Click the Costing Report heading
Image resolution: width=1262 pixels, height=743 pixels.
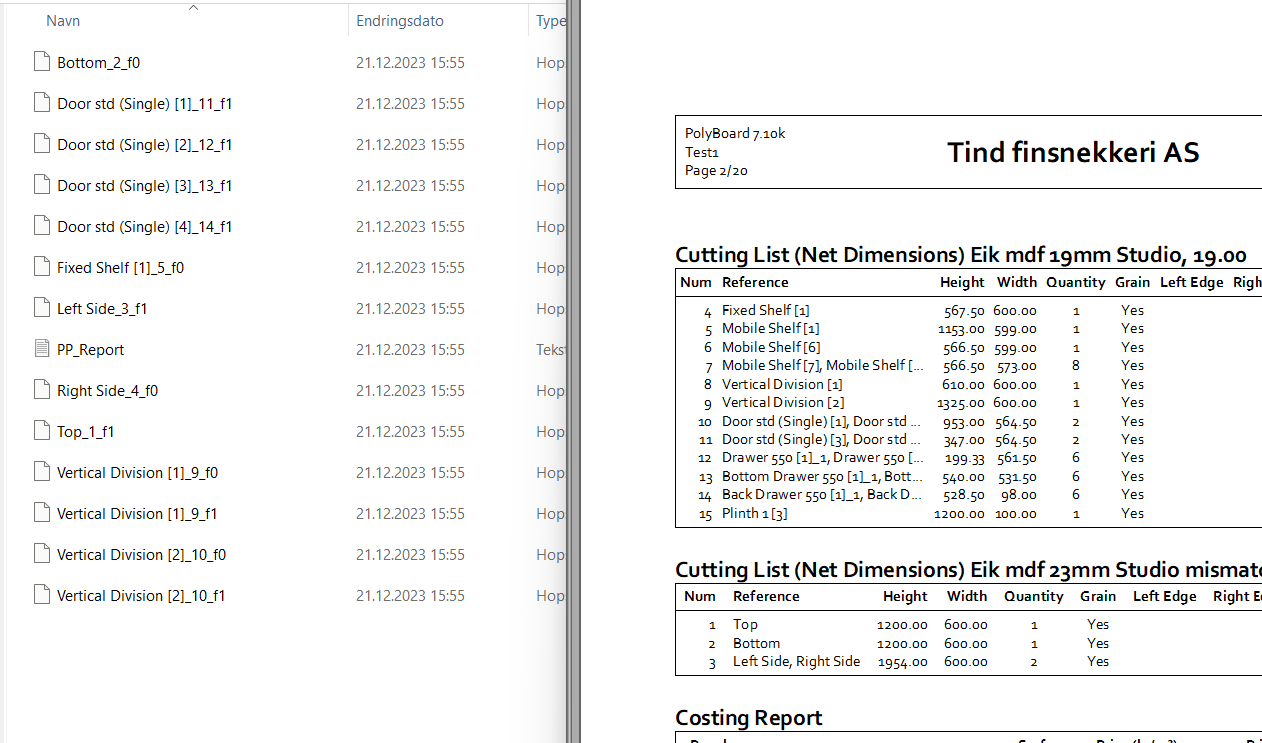749,718
